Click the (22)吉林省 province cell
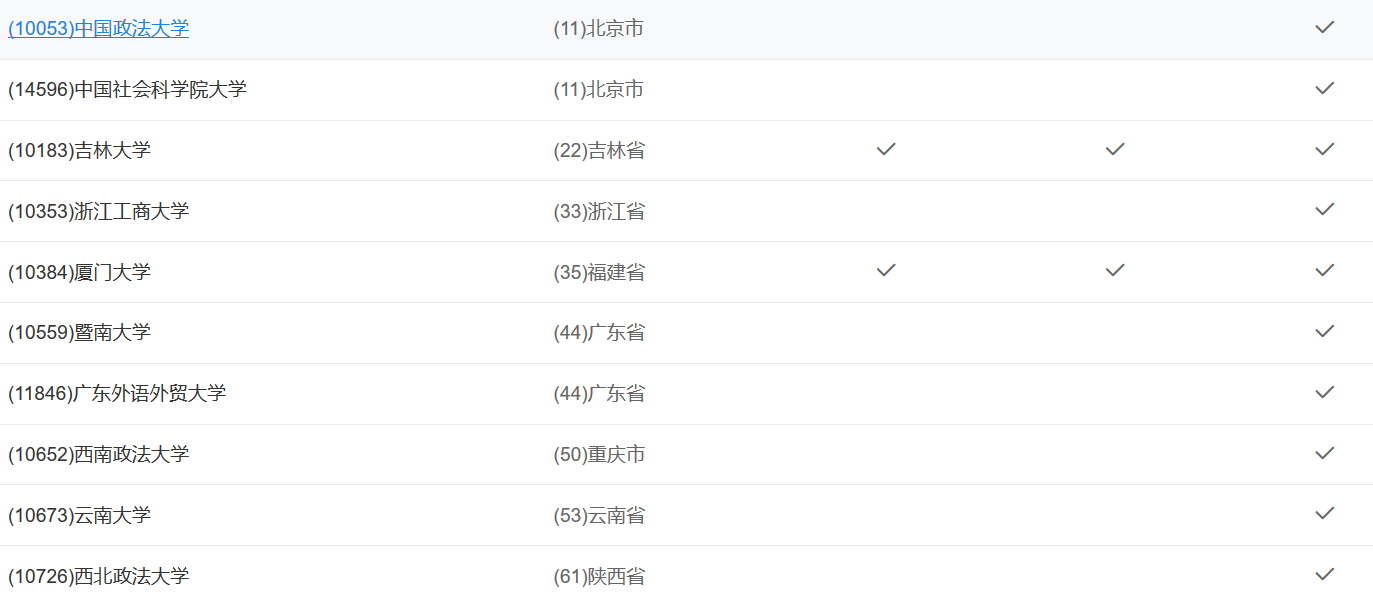1373x601 pixels. 598,151
